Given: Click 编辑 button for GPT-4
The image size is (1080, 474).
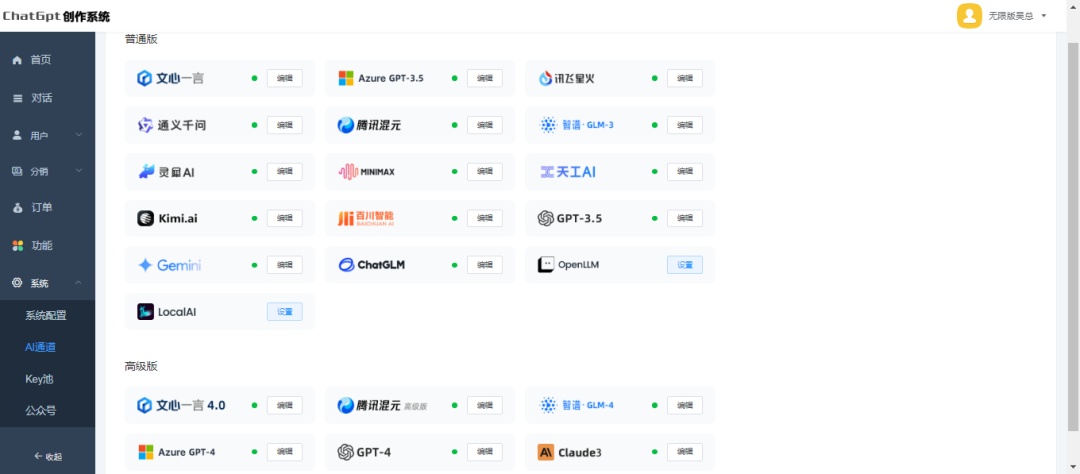Looking at the screenshot, I should pos(485,452).
